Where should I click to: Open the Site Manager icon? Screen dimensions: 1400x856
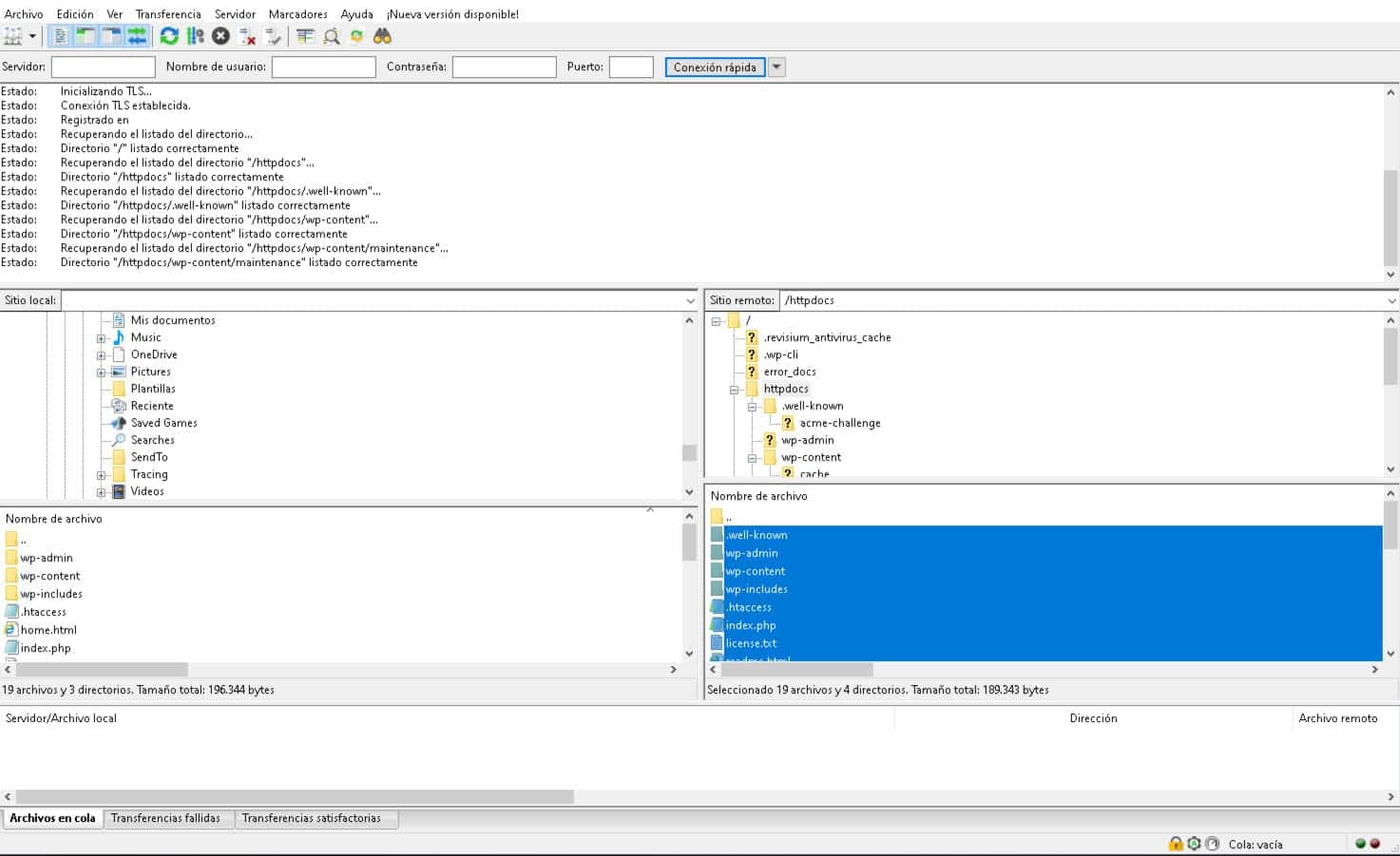pos(13,36)
